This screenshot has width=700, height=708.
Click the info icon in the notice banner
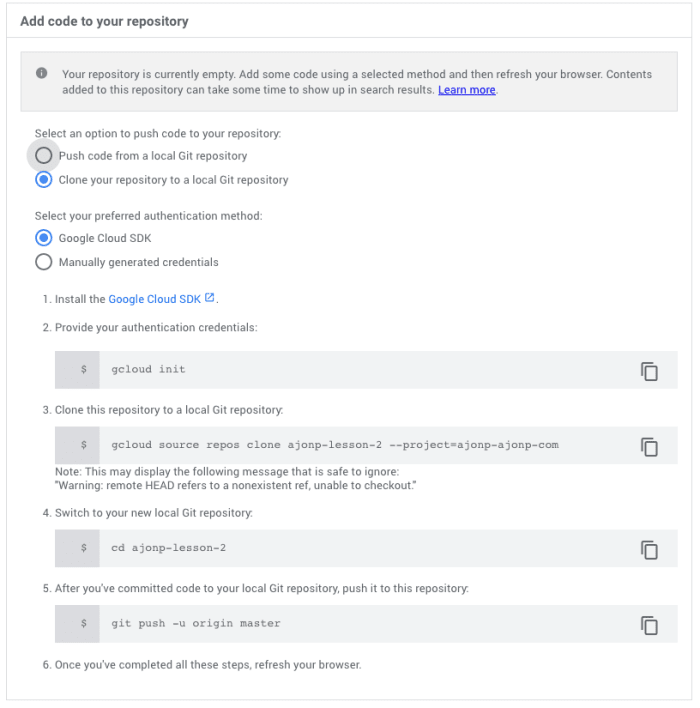[42, 73]
